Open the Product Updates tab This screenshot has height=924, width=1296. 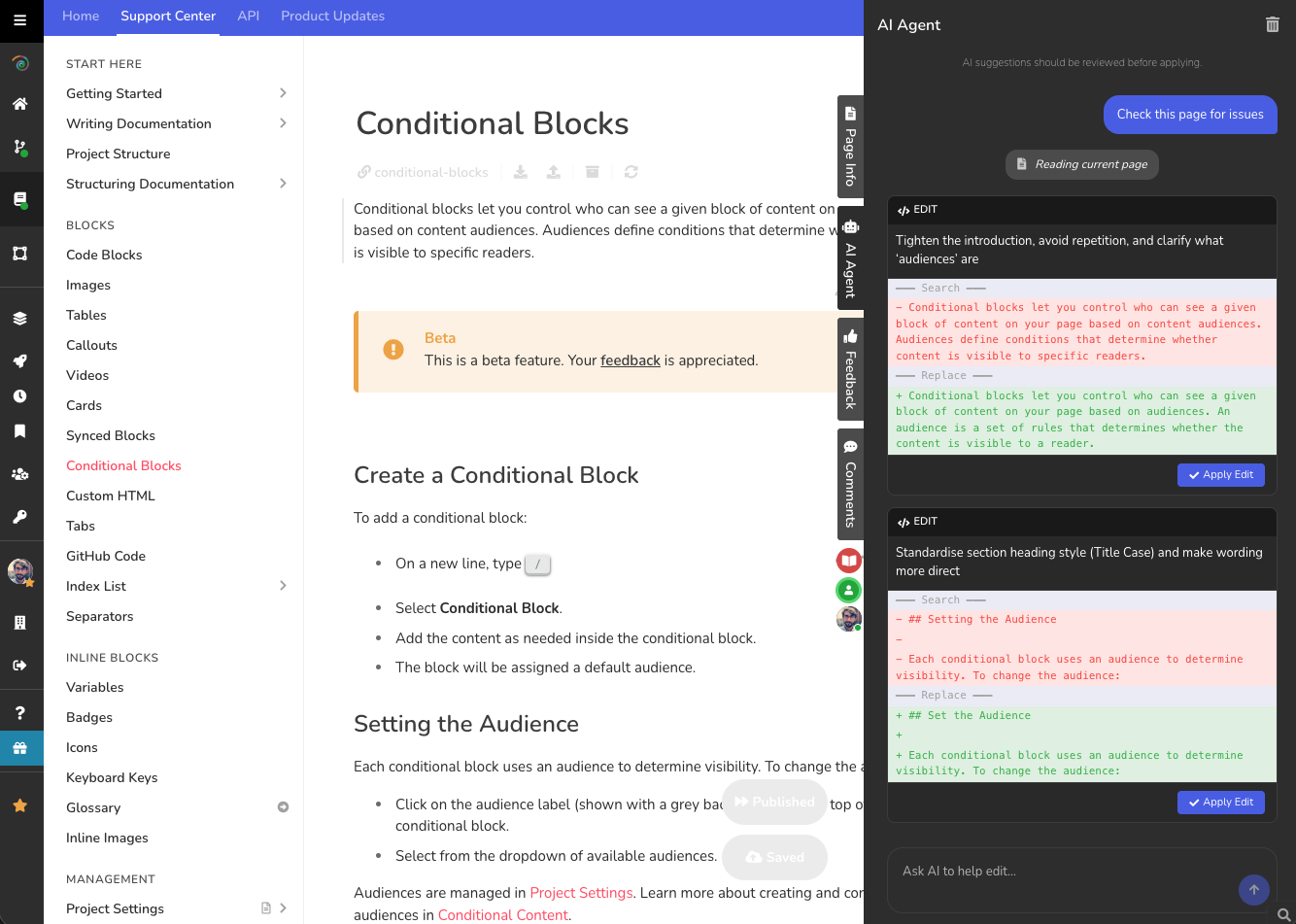pyautogui.click(x=332, y=16)
